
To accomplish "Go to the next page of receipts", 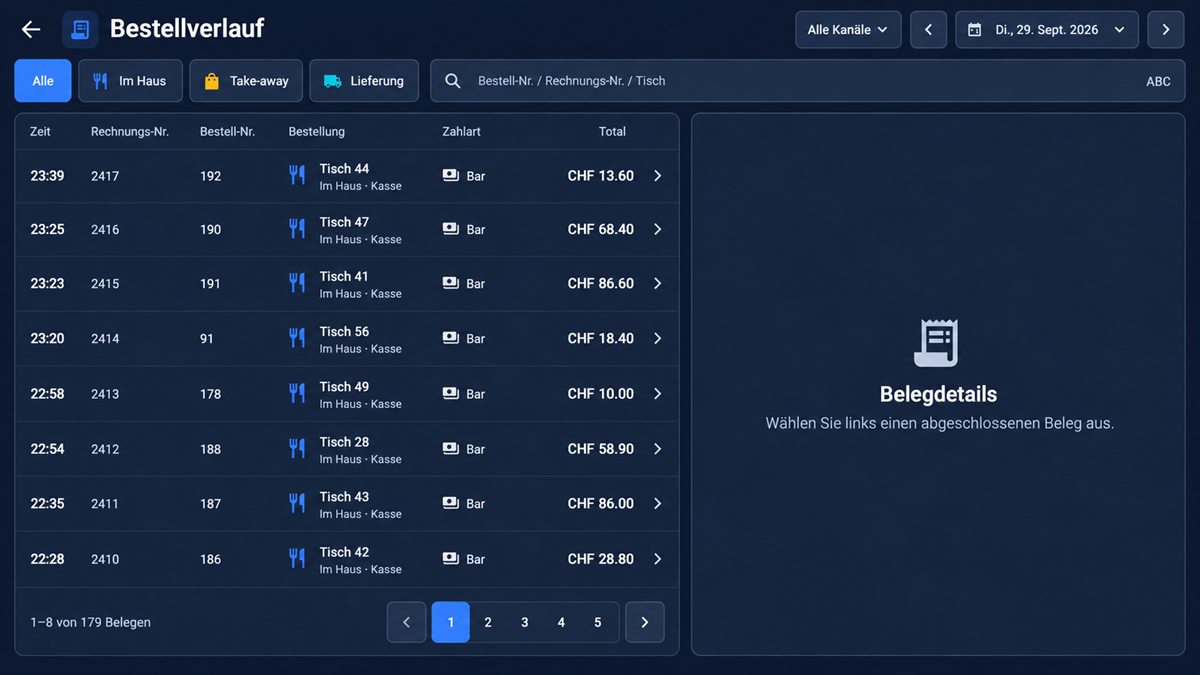I will (645, 622).
